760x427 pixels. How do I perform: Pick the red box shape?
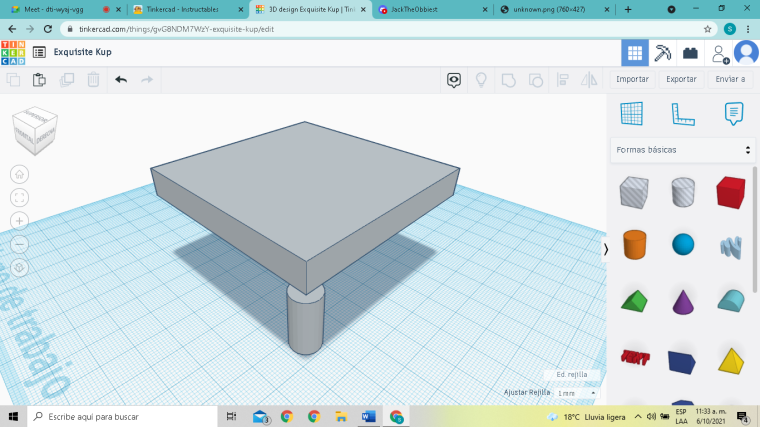tap(731, 192)
